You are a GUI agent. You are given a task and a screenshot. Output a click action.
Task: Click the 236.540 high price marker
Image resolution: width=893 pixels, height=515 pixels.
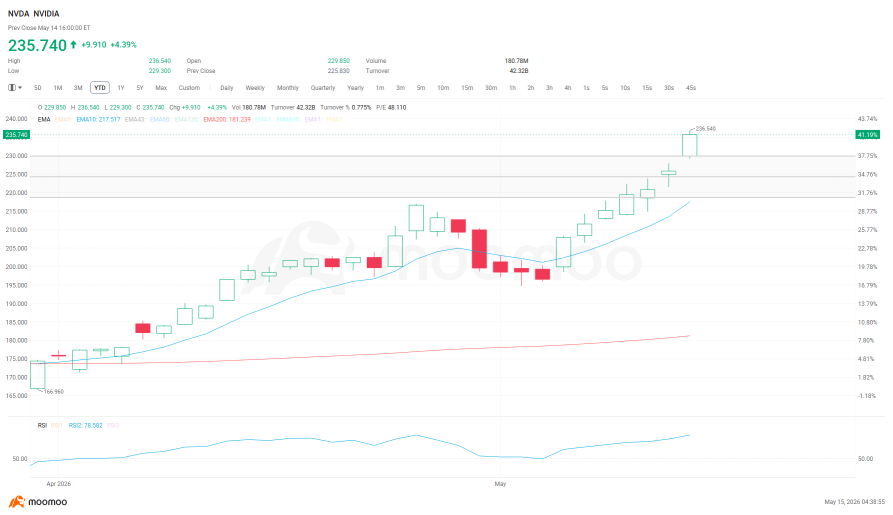[706, 129]
